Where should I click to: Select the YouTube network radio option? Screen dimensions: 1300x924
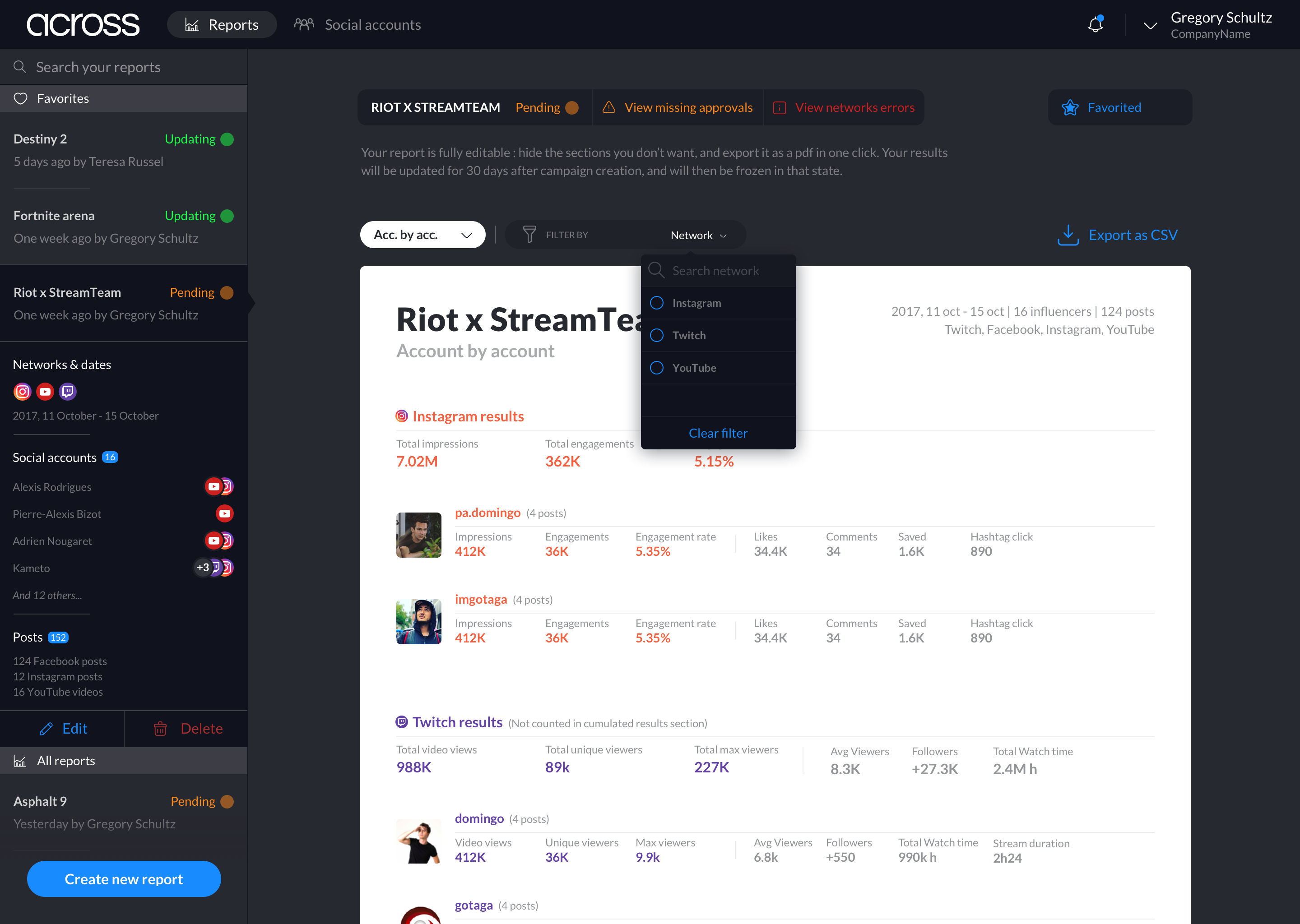point(657,368)
